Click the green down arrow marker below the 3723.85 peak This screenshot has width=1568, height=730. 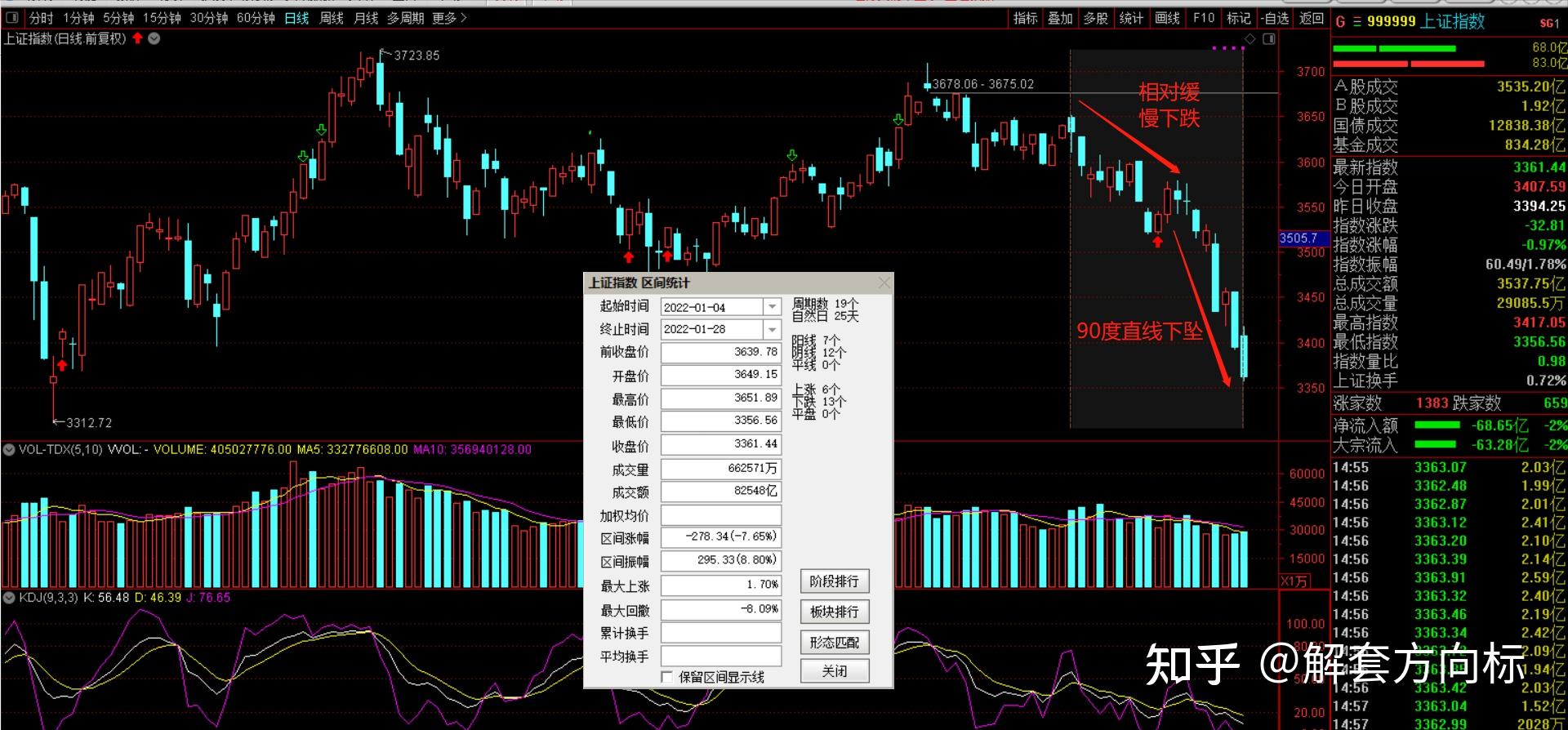(x=322, y=130)
